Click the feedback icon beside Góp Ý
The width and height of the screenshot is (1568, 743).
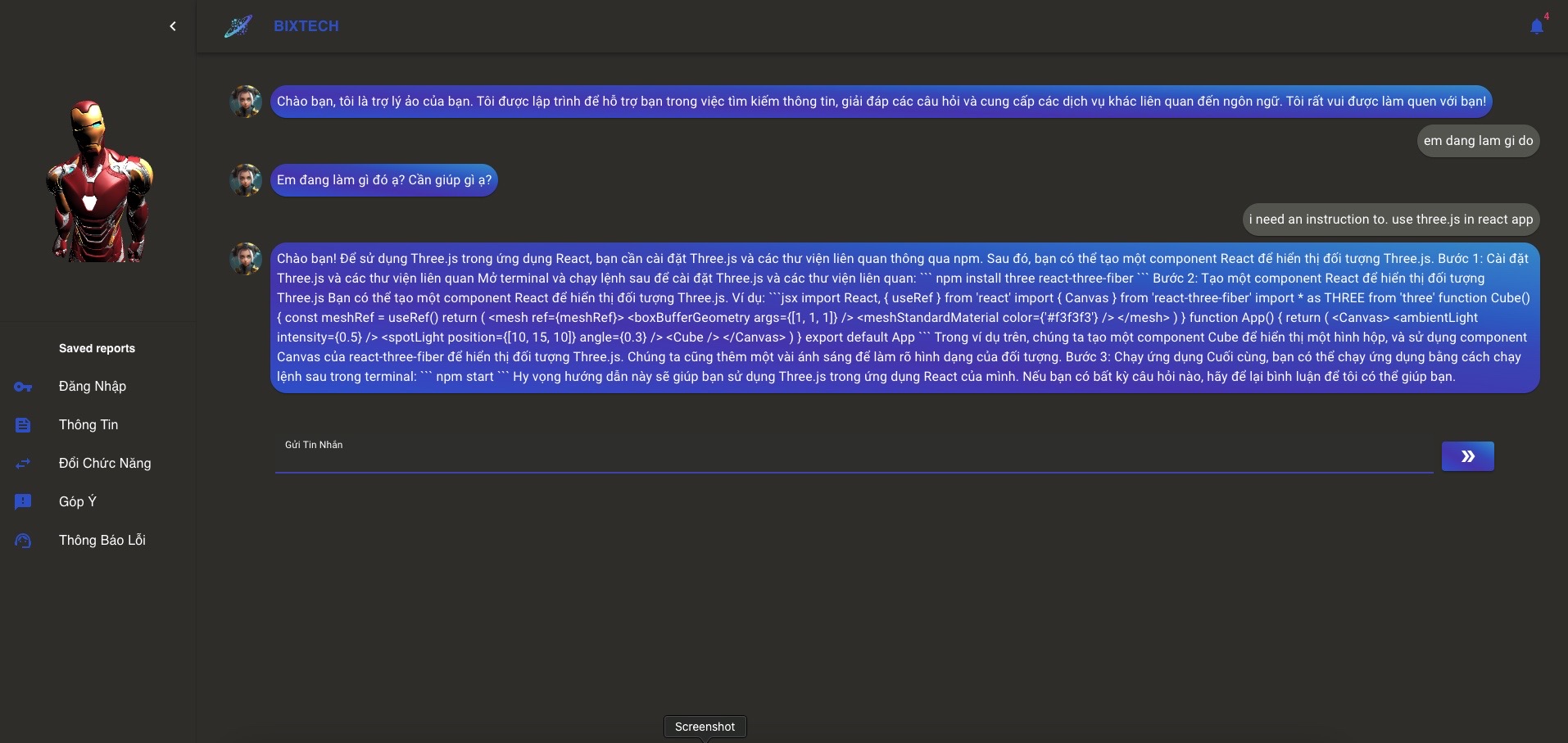[x=23, y=502]
